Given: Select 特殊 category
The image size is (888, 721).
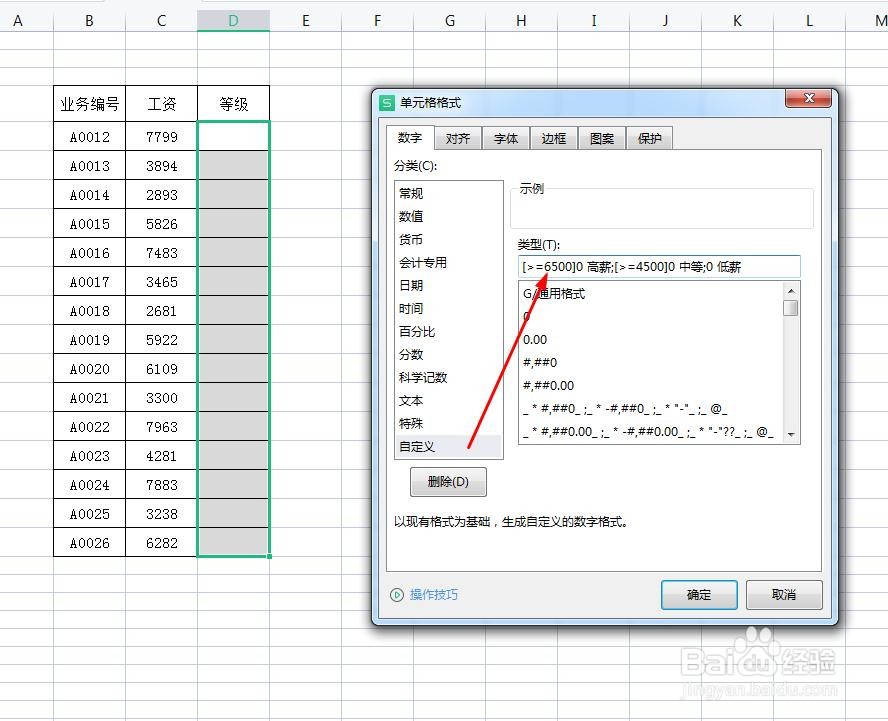Looking at the screenshot, I should coord(448,423).
